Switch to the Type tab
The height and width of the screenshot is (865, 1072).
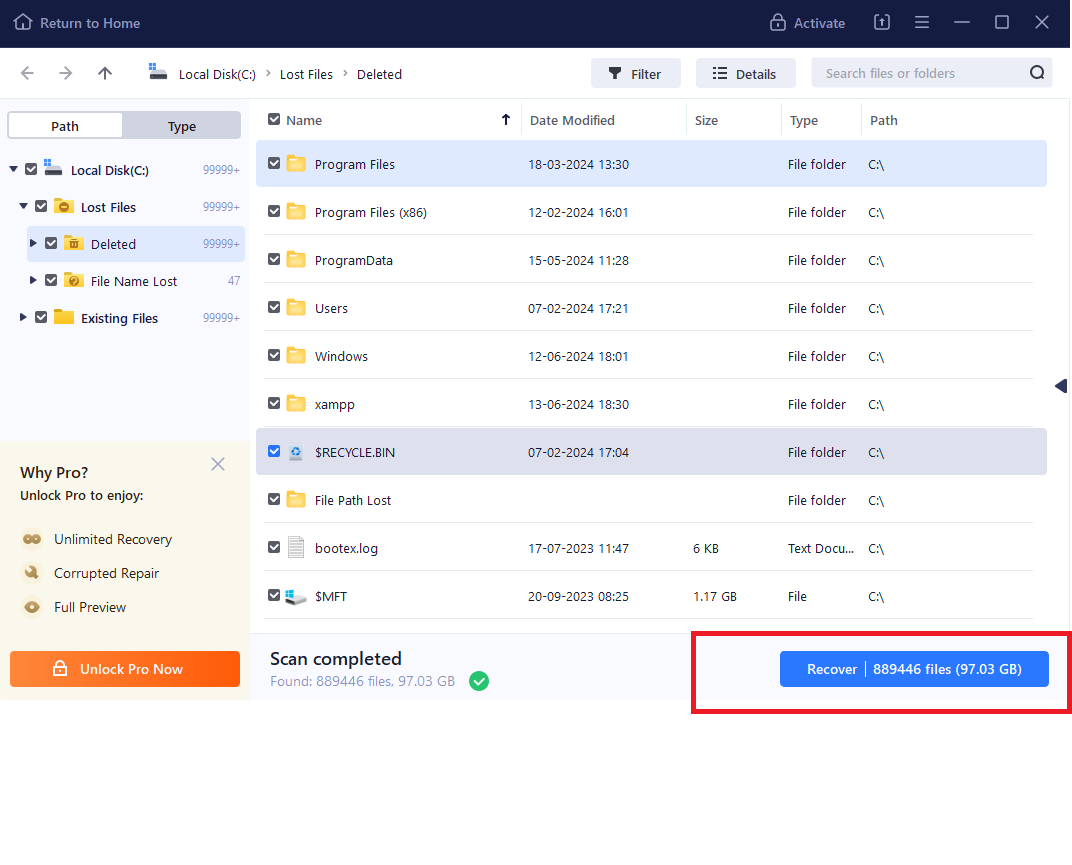(182, 126)
